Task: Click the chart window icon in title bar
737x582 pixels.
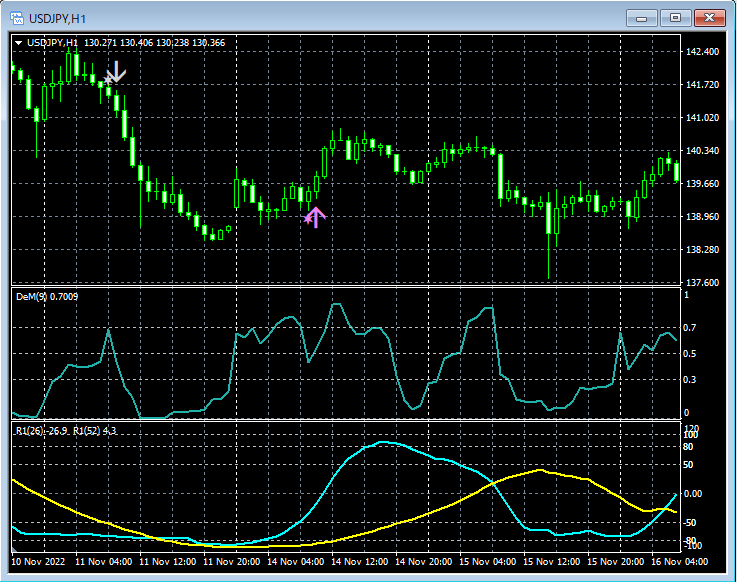Action: pyautogui.click(x=16, y=18)
